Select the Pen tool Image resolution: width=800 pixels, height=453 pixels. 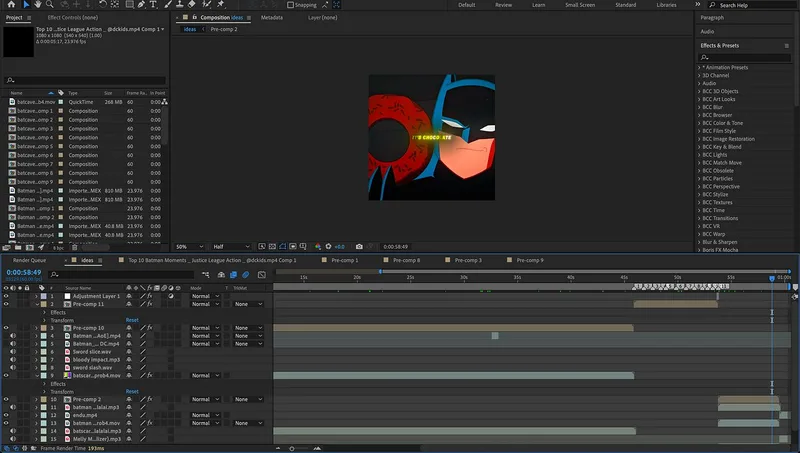click(x=141, y=5)
